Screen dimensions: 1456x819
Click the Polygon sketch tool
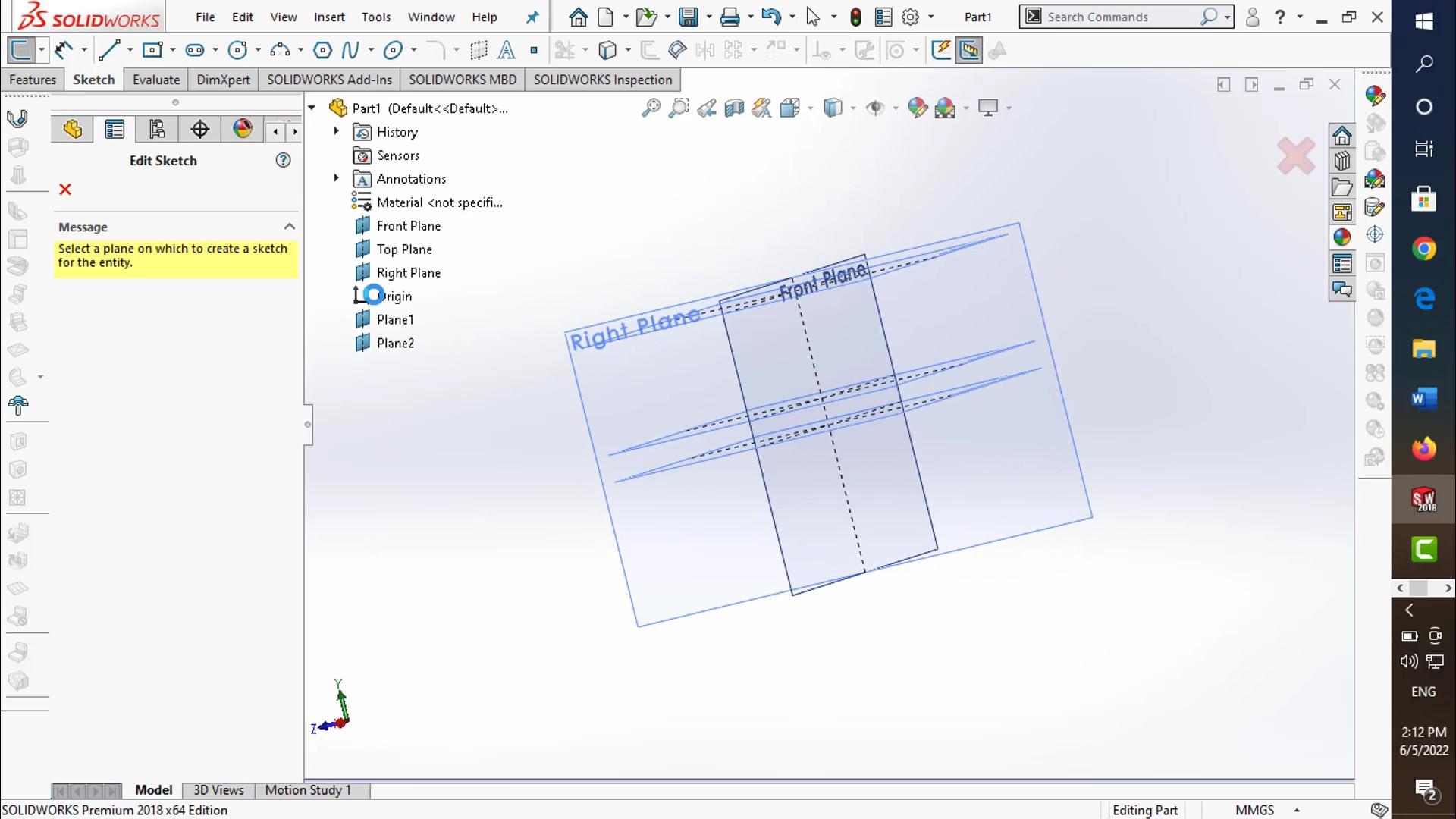pos(322,51)
